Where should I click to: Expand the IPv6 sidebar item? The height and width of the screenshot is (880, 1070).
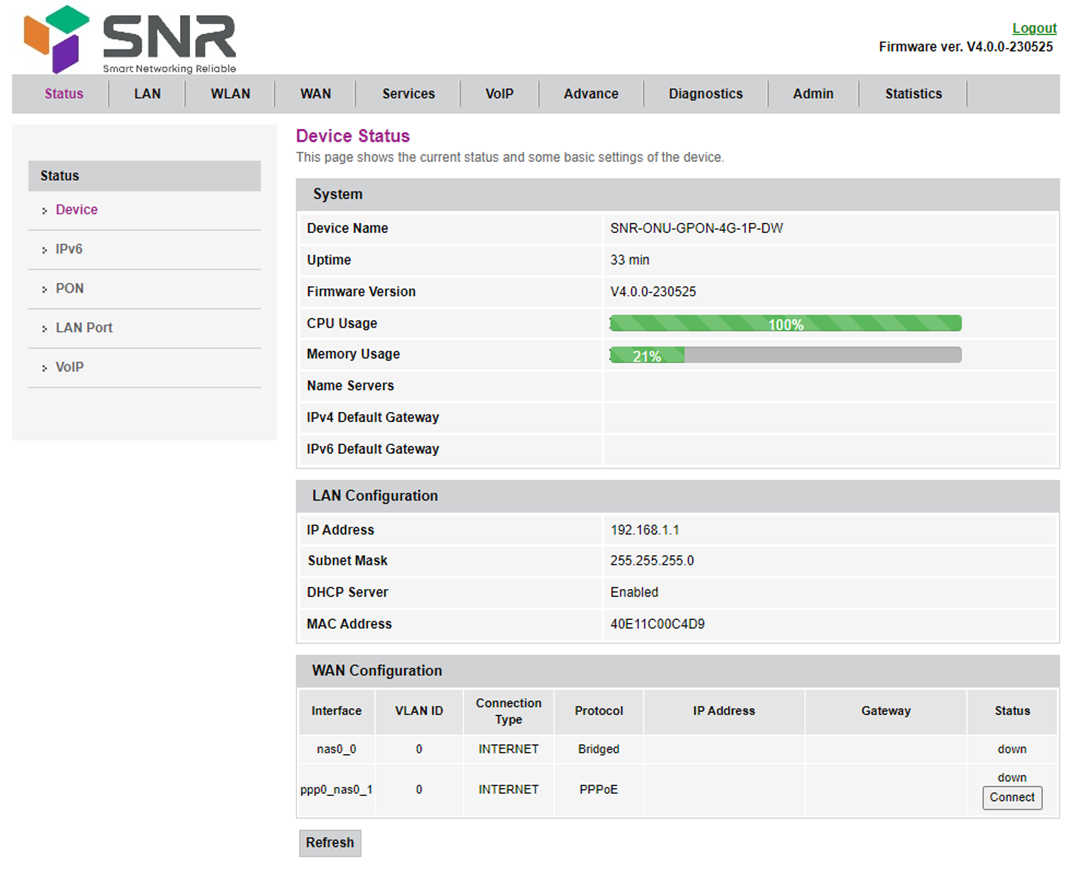point(69,249)
